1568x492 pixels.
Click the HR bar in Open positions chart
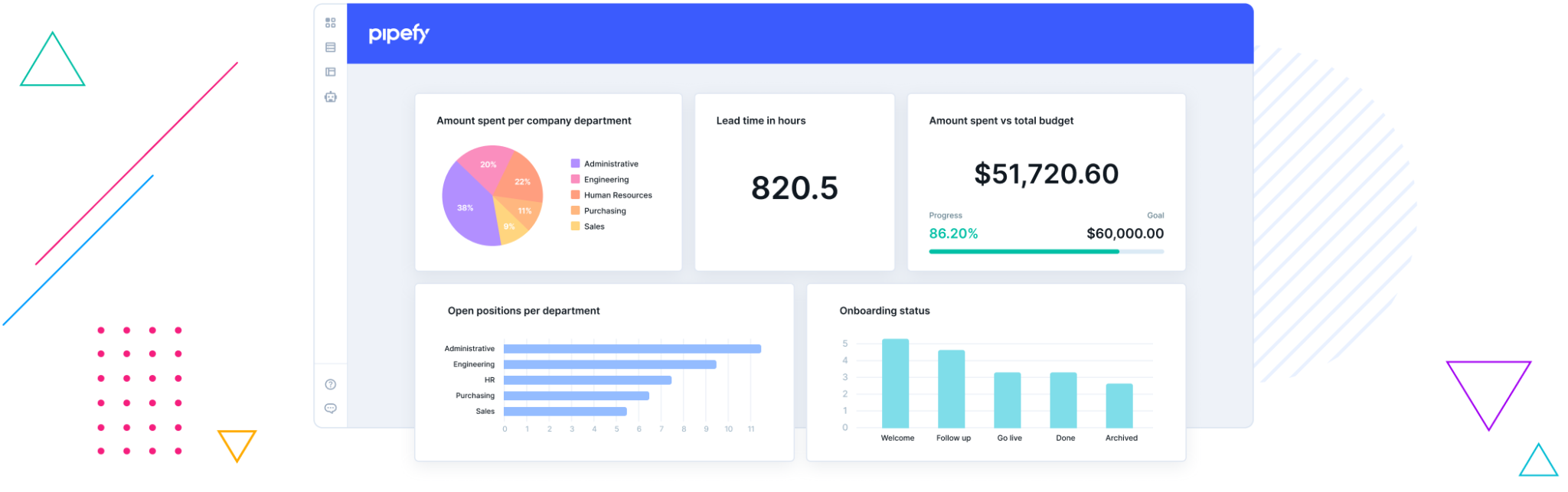point(587,380)
